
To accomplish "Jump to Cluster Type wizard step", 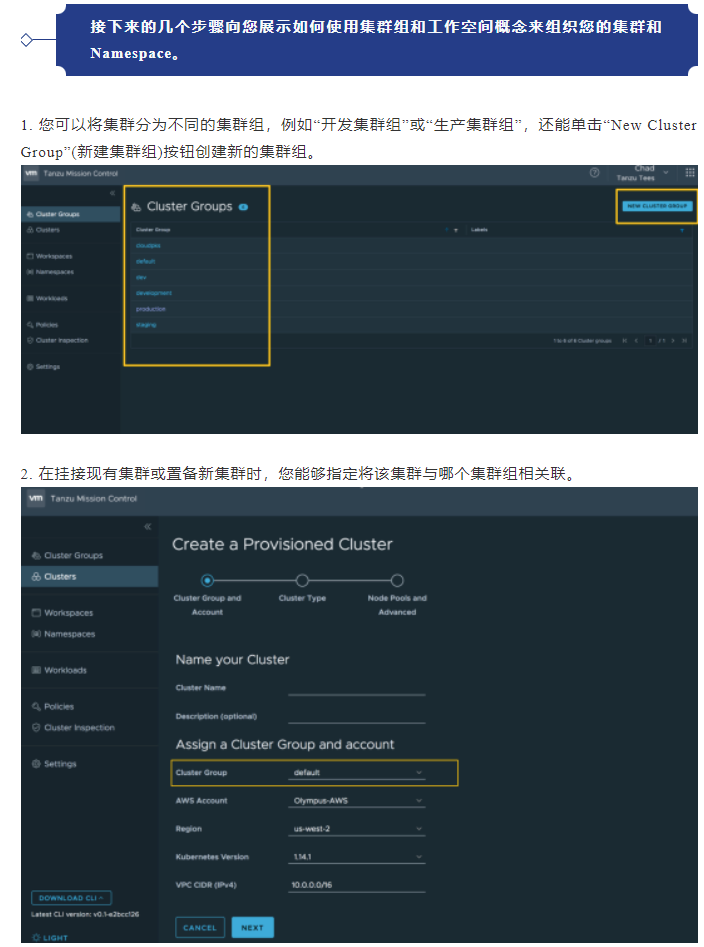I will click(x=302, y=580).
